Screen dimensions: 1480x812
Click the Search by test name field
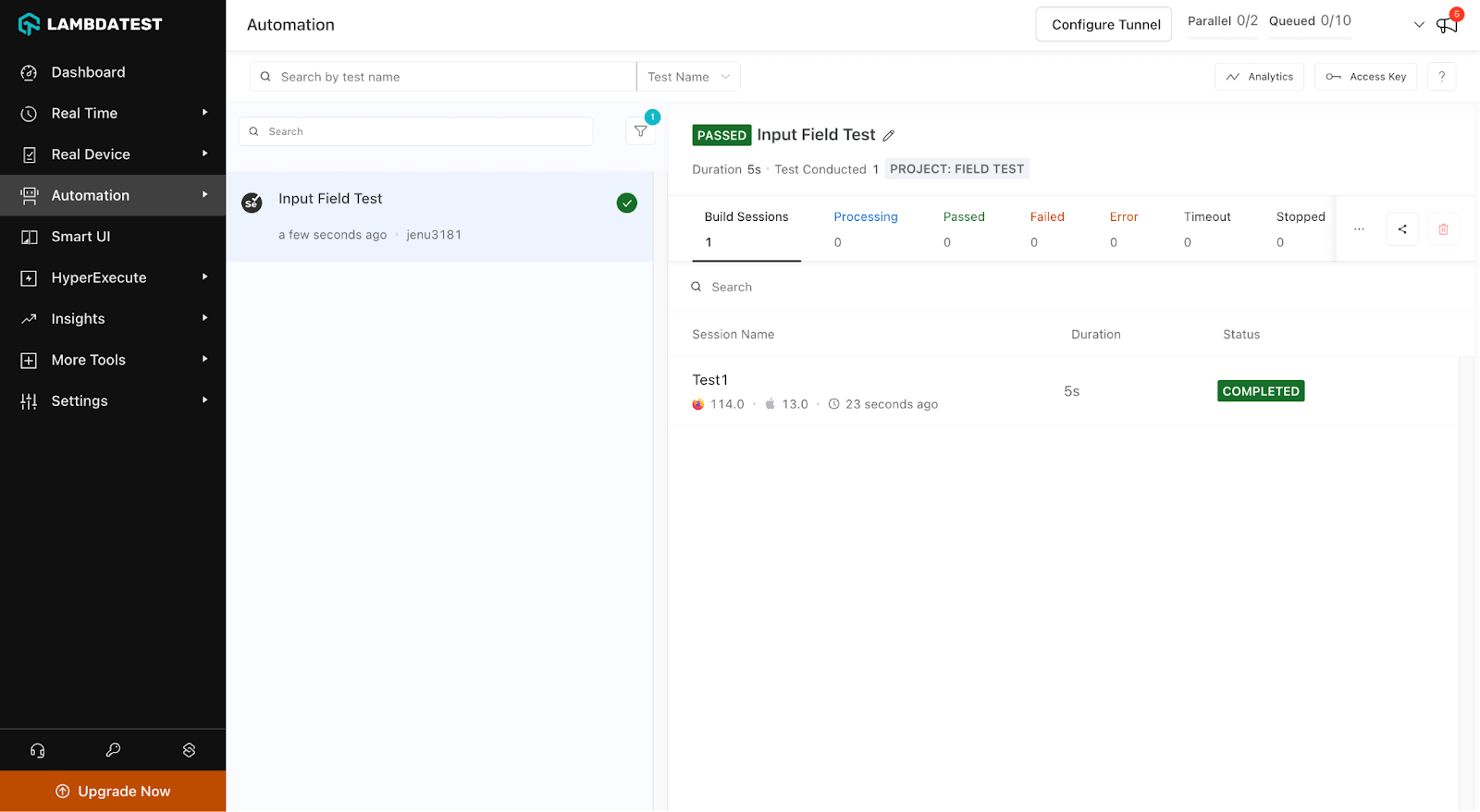pos(443,77)
